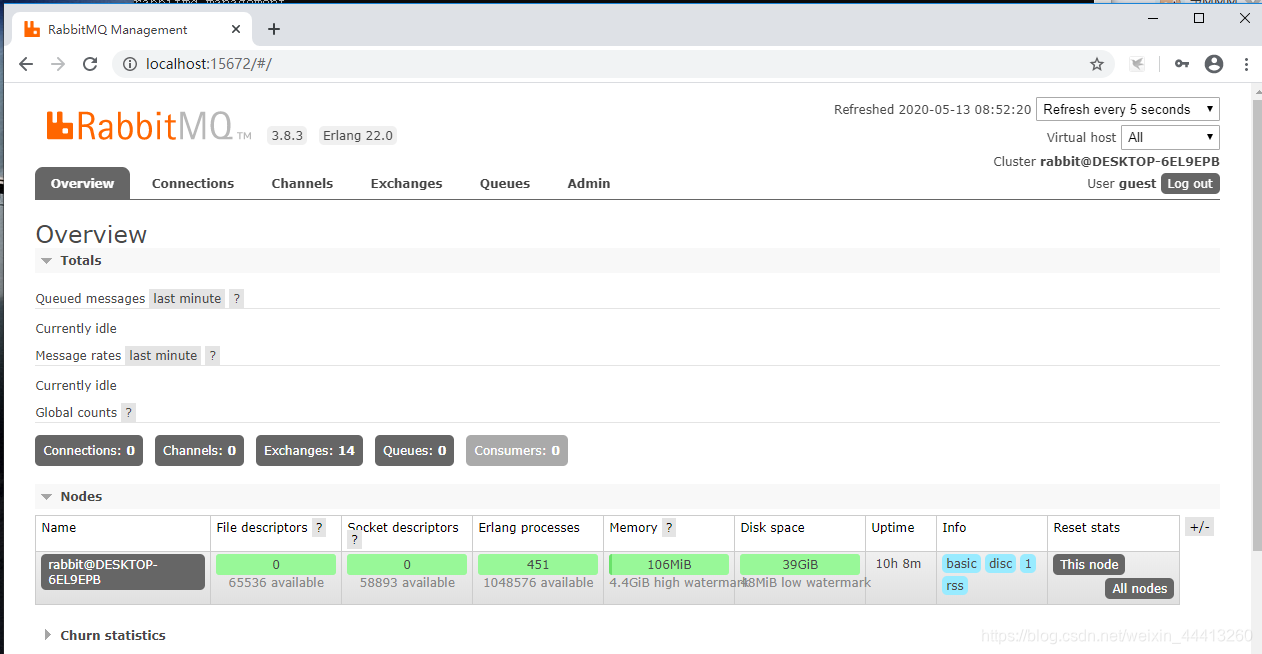Reload the page with refresh icon
The width and height of the screenshot is (1262, 654).
90,64
